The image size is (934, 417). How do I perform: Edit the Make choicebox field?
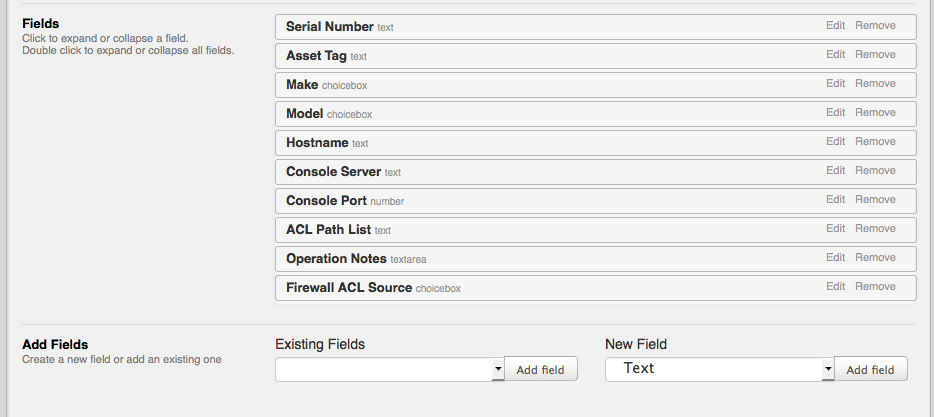835,83
